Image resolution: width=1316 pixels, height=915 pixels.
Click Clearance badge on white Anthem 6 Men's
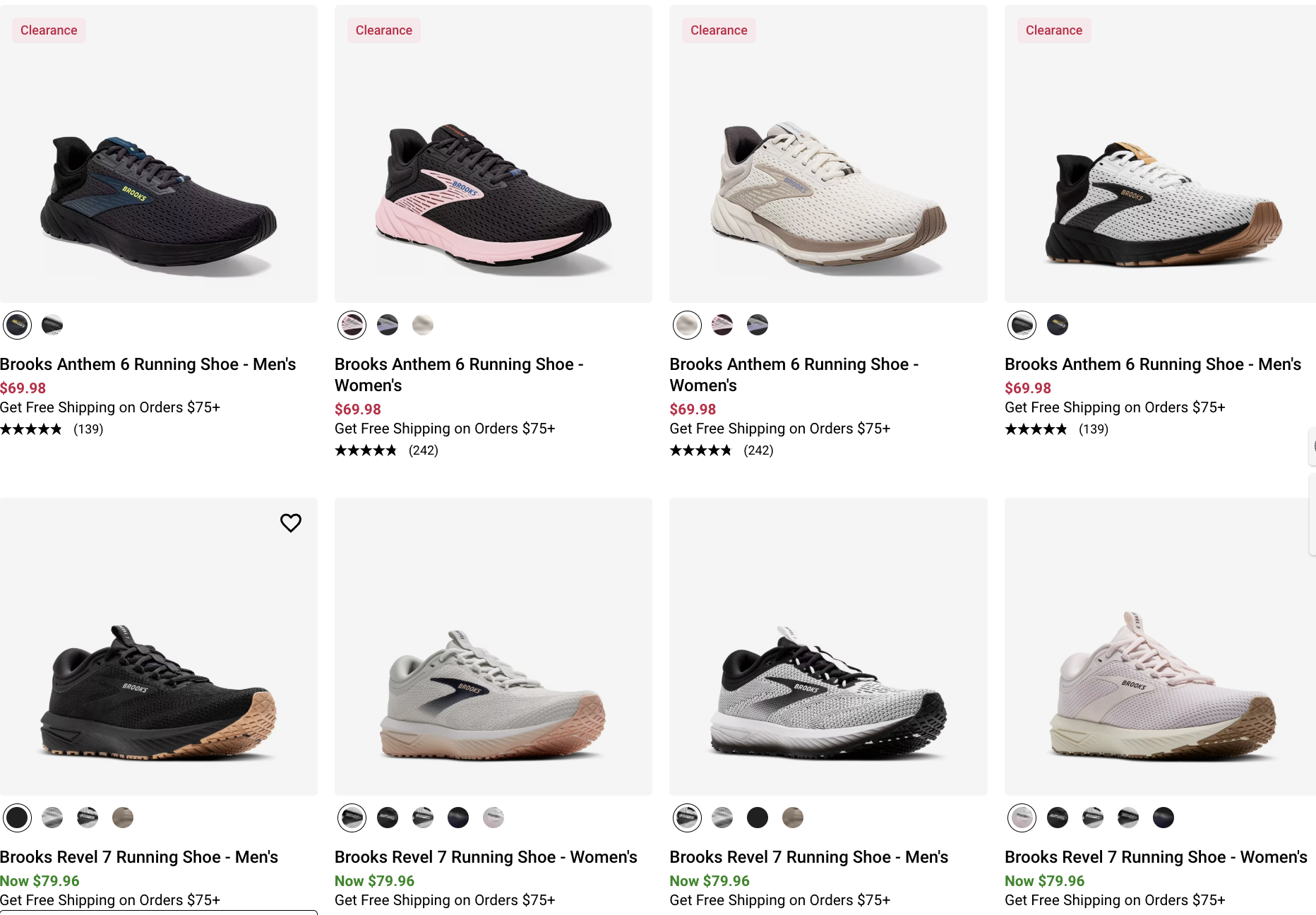click(1053, 30)
